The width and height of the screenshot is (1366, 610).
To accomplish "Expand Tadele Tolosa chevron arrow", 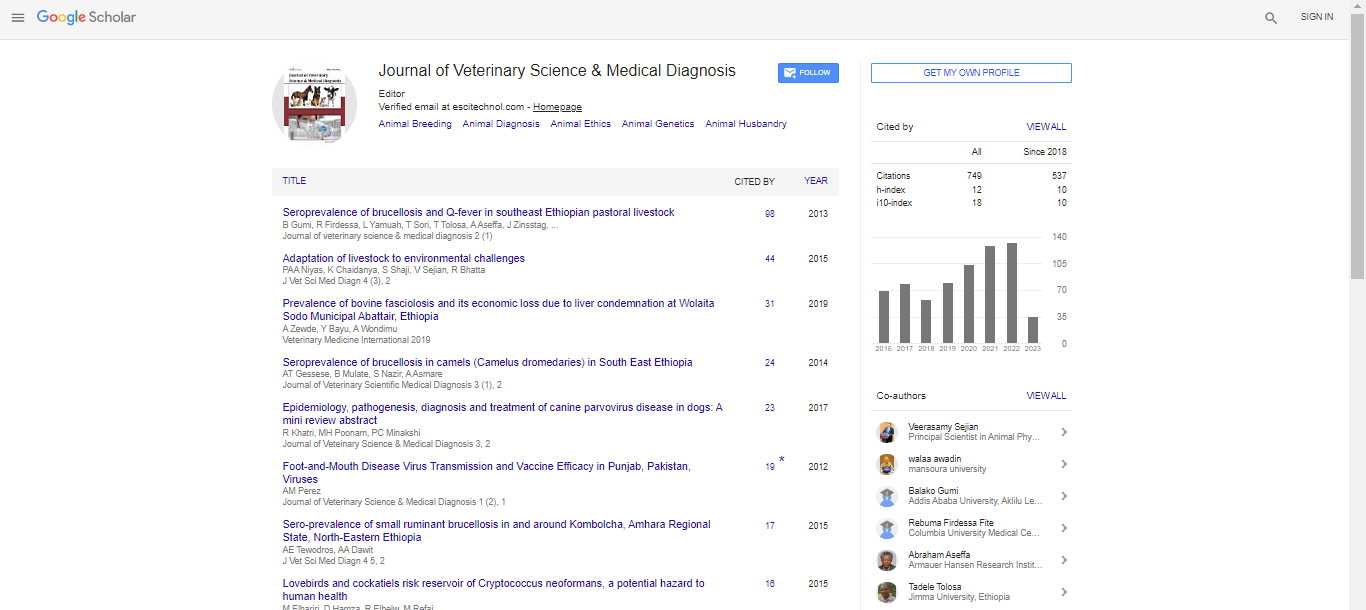I will [x=1063, y=592].
